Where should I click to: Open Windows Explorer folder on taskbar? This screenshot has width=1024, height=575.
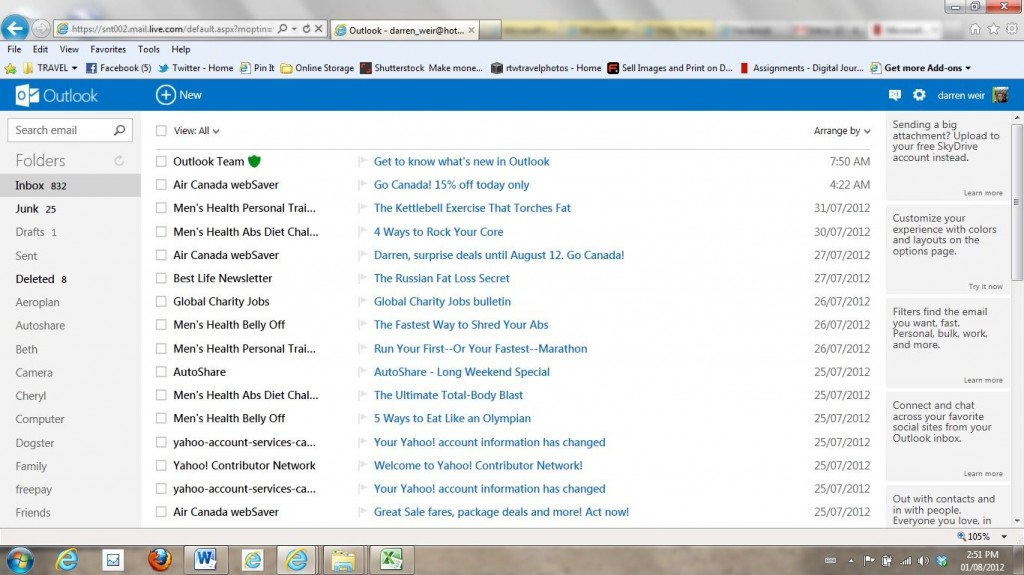[x=343, y=560]
